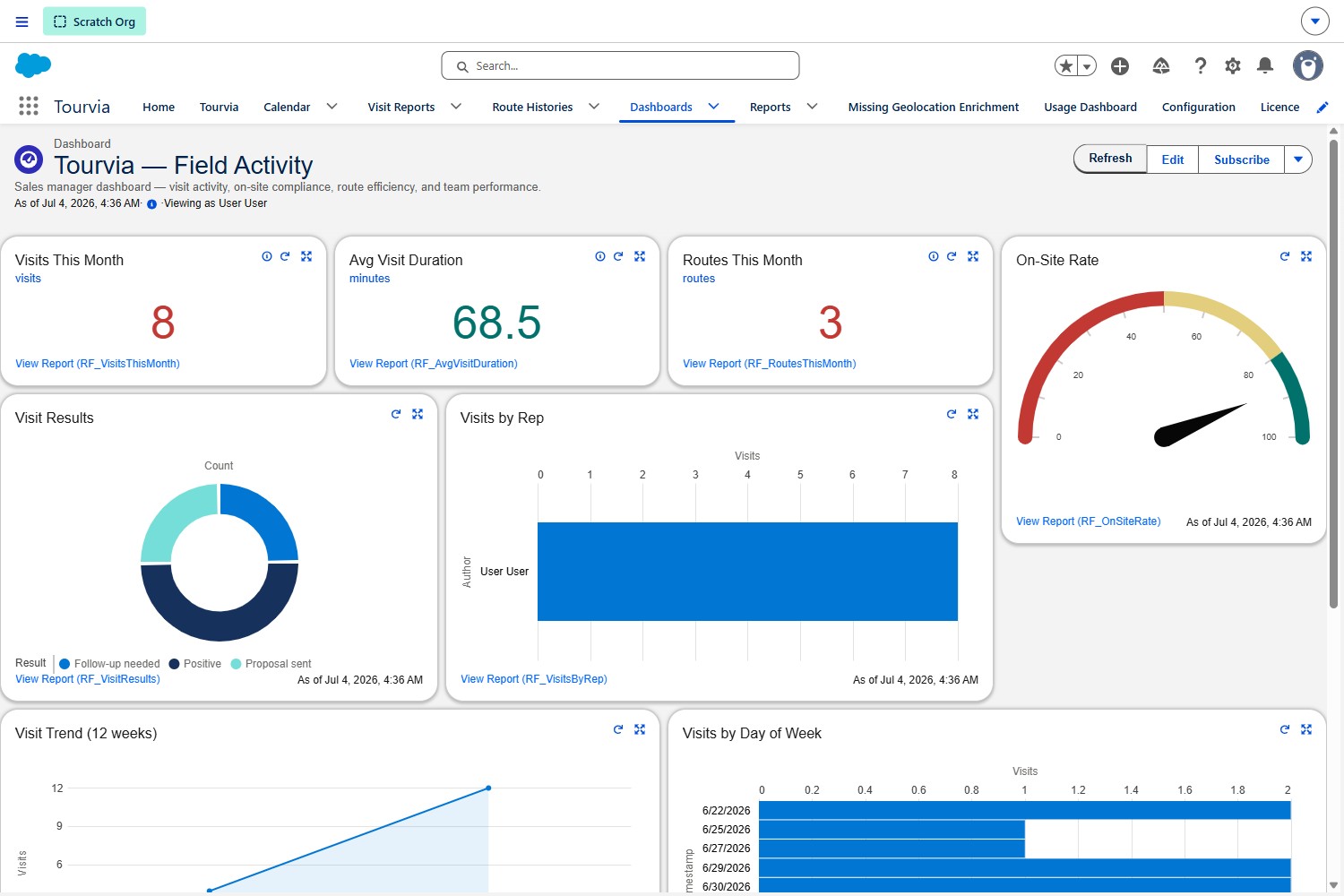
Task: Click the Scratch Org badge
Action: (94, 22)
